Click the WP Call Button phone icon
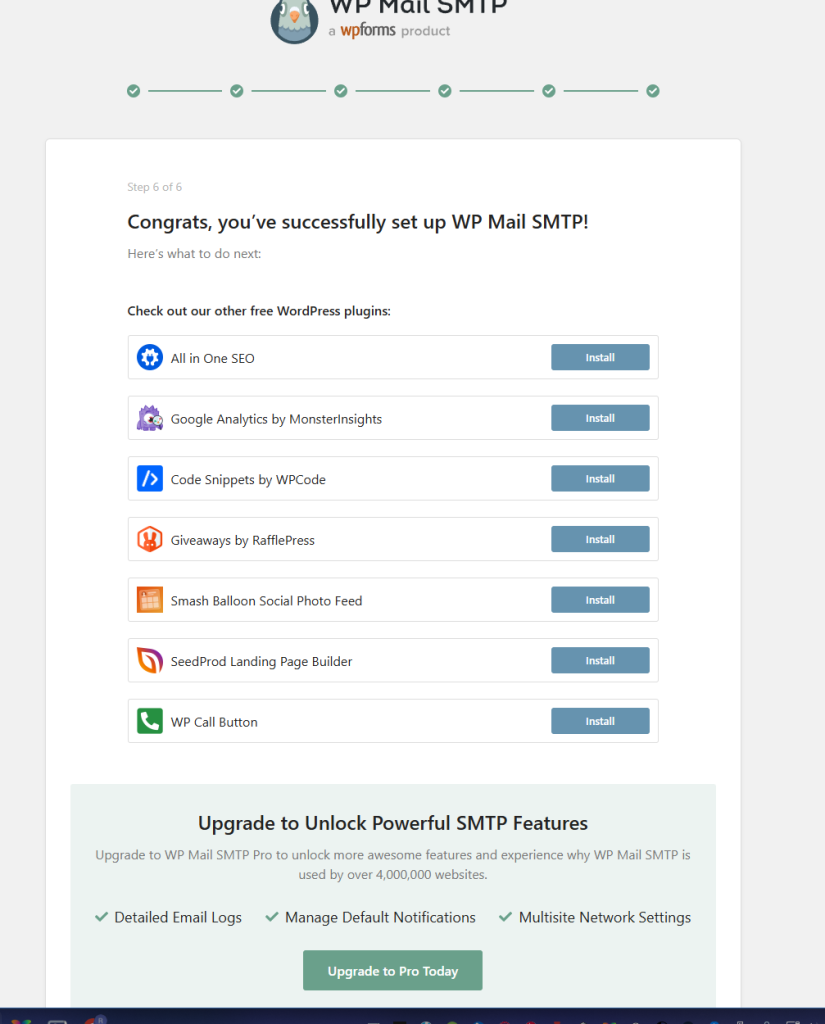Image resolution: width=825 pixels, height=1024 pixels. tap(150, 721)
